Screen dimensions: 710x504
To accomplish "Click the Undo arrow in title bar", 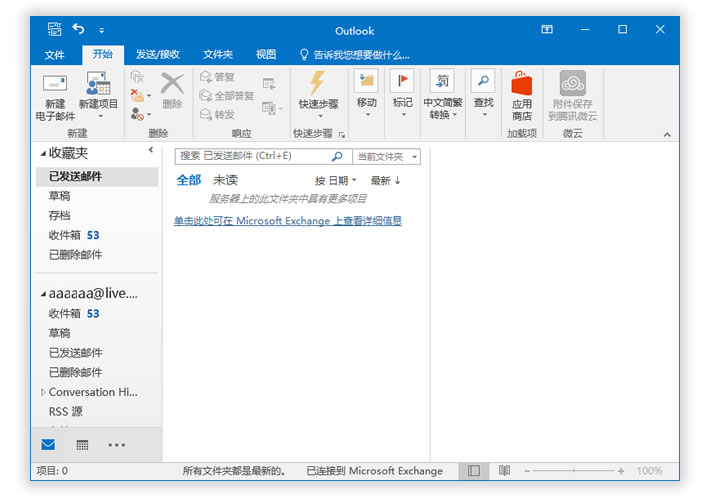I will tap(79, 29).
